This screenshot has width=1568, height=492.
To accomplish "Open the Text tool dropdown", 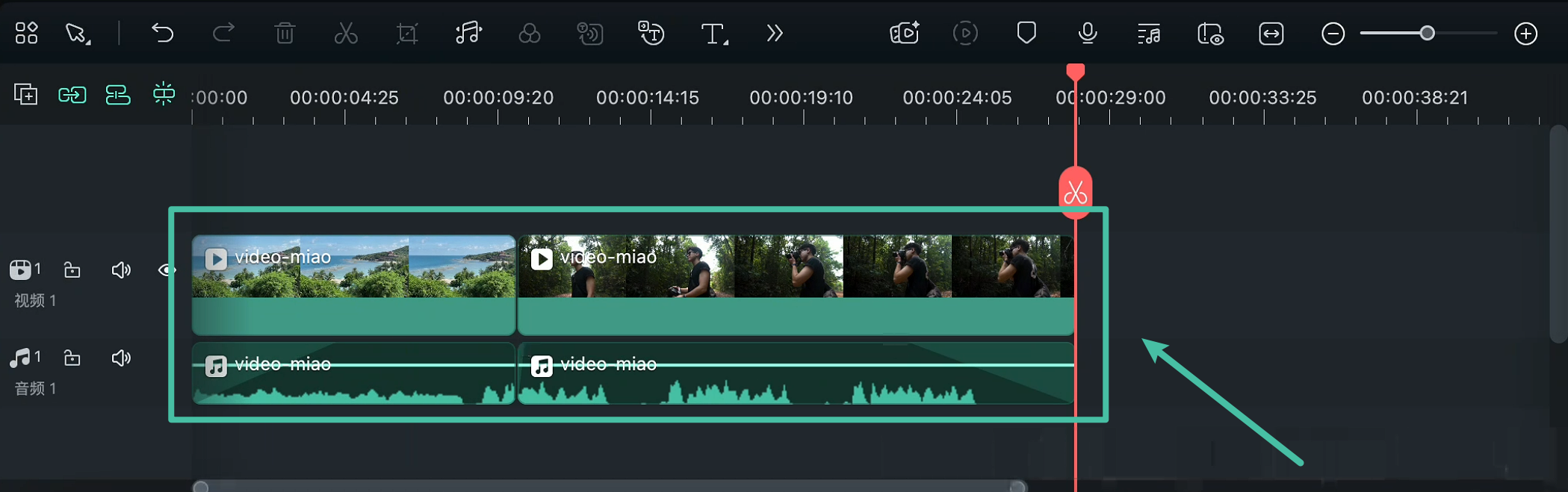I will coord(714,34).
